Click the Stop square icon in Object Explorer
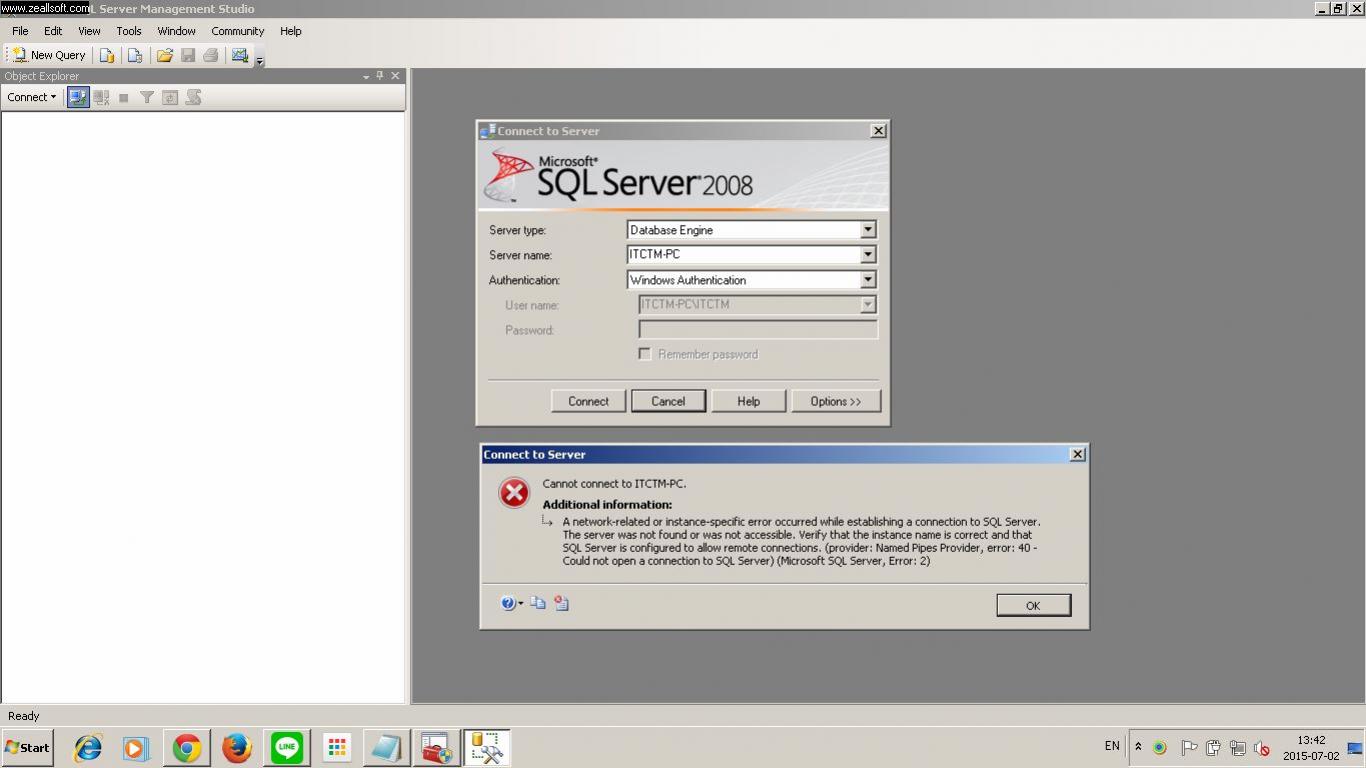 point(124,97)
